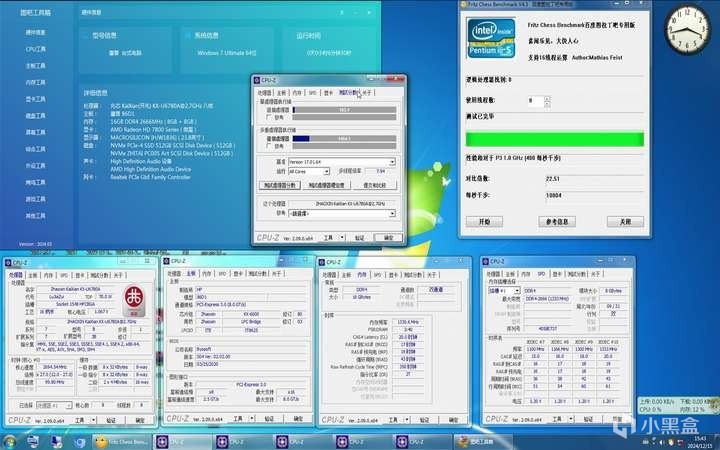Open 主板工具 in 图吧工具箱 sidebar

point(35,66)
